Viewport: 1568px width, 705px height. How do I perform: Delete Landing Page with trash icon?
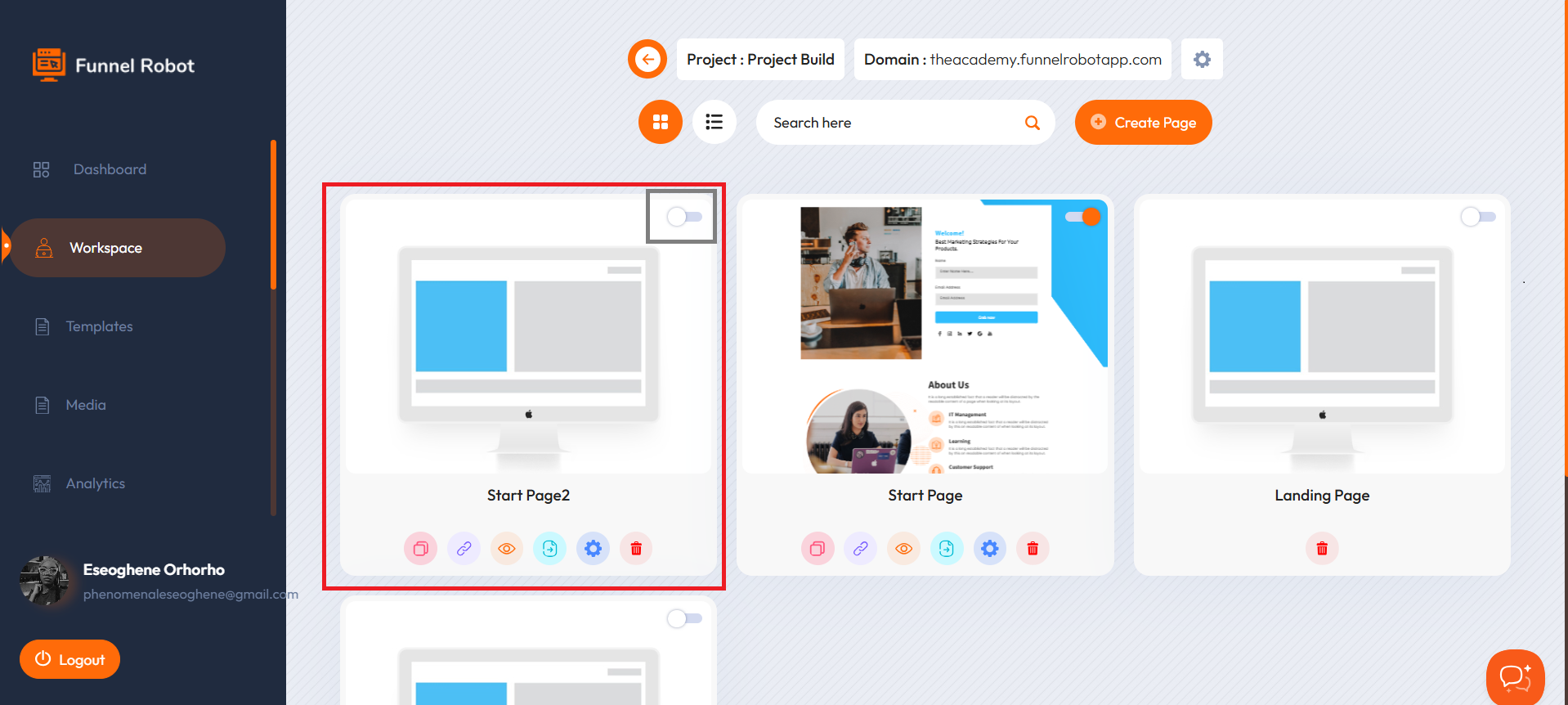pyautogui.click(x=1322, y=548)
